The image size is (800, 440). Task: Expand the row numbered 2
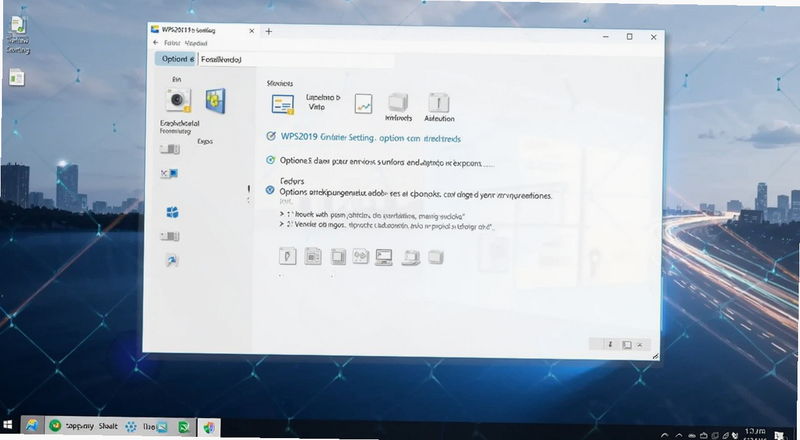(282, 224)
